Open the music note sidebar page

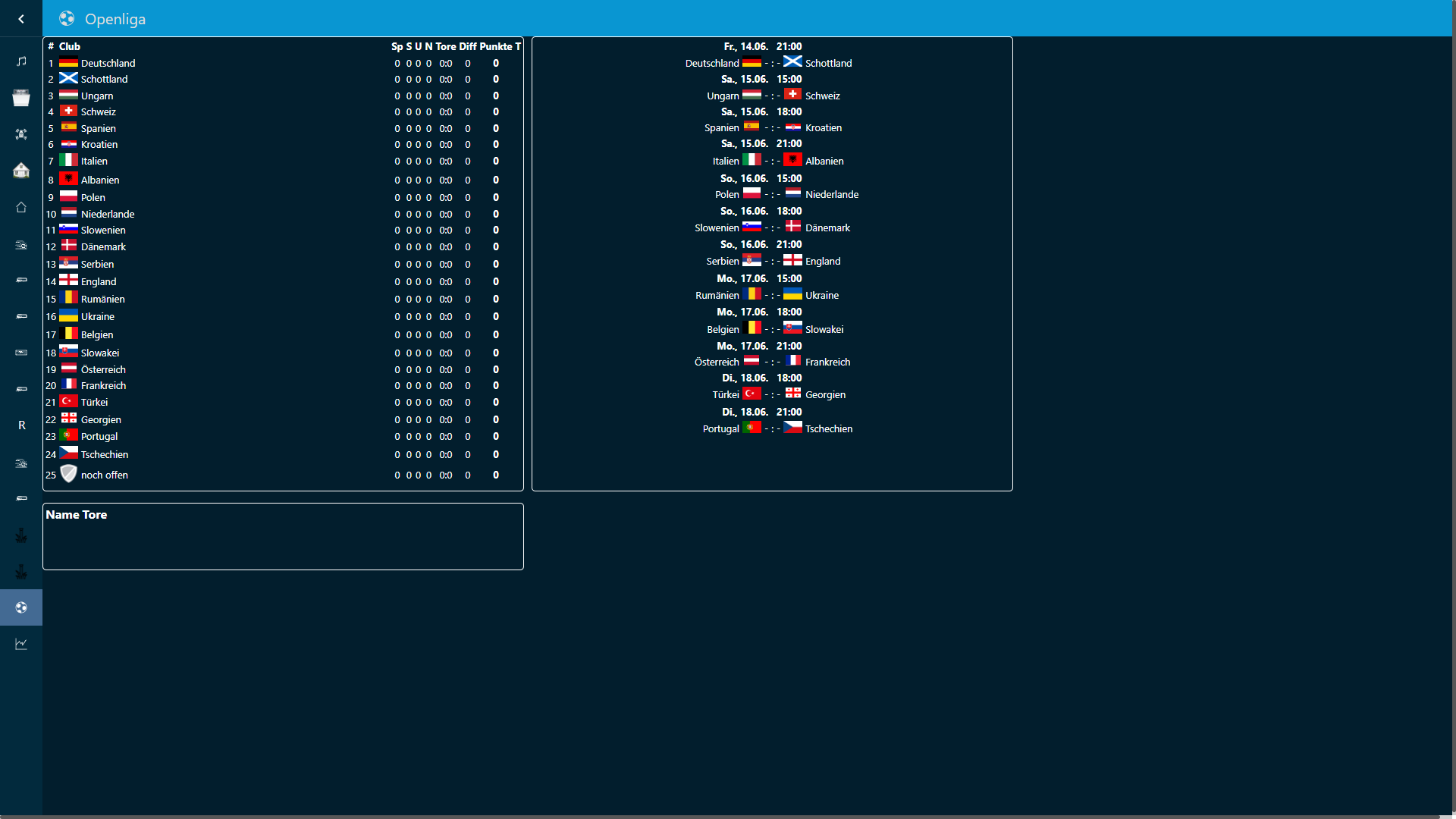pyautogui.click(x=21, y=61)
